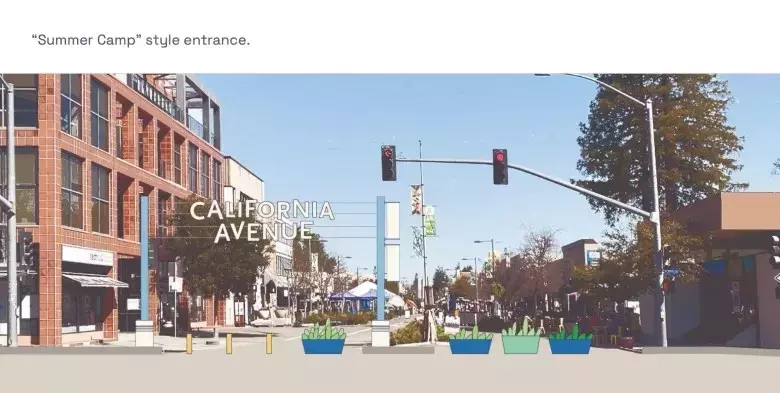The height and width of the screenshot is (393, 780).
Task: Select the blue planter beside the yellow bollards
Action: (x=324, y=337)
